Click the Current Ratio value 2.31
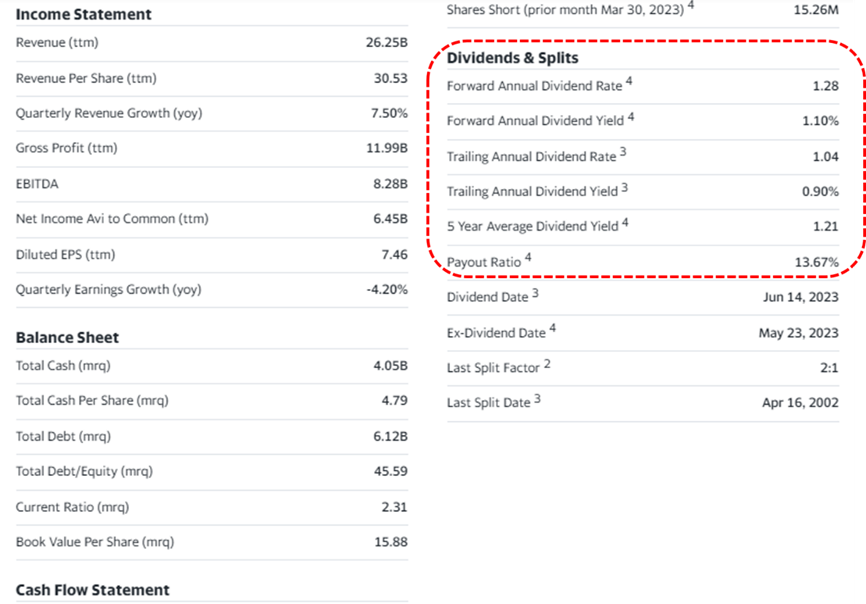 394,507
